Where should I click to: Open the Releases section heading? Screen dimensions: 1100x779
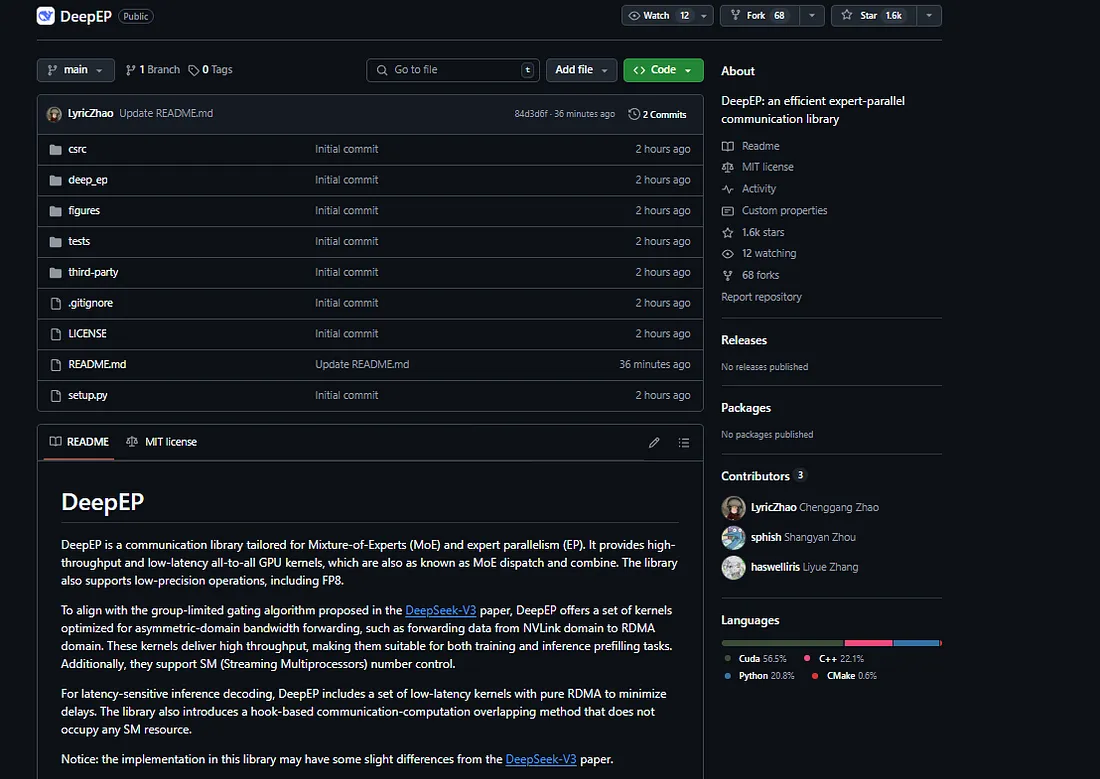click(x=744, y=340)
